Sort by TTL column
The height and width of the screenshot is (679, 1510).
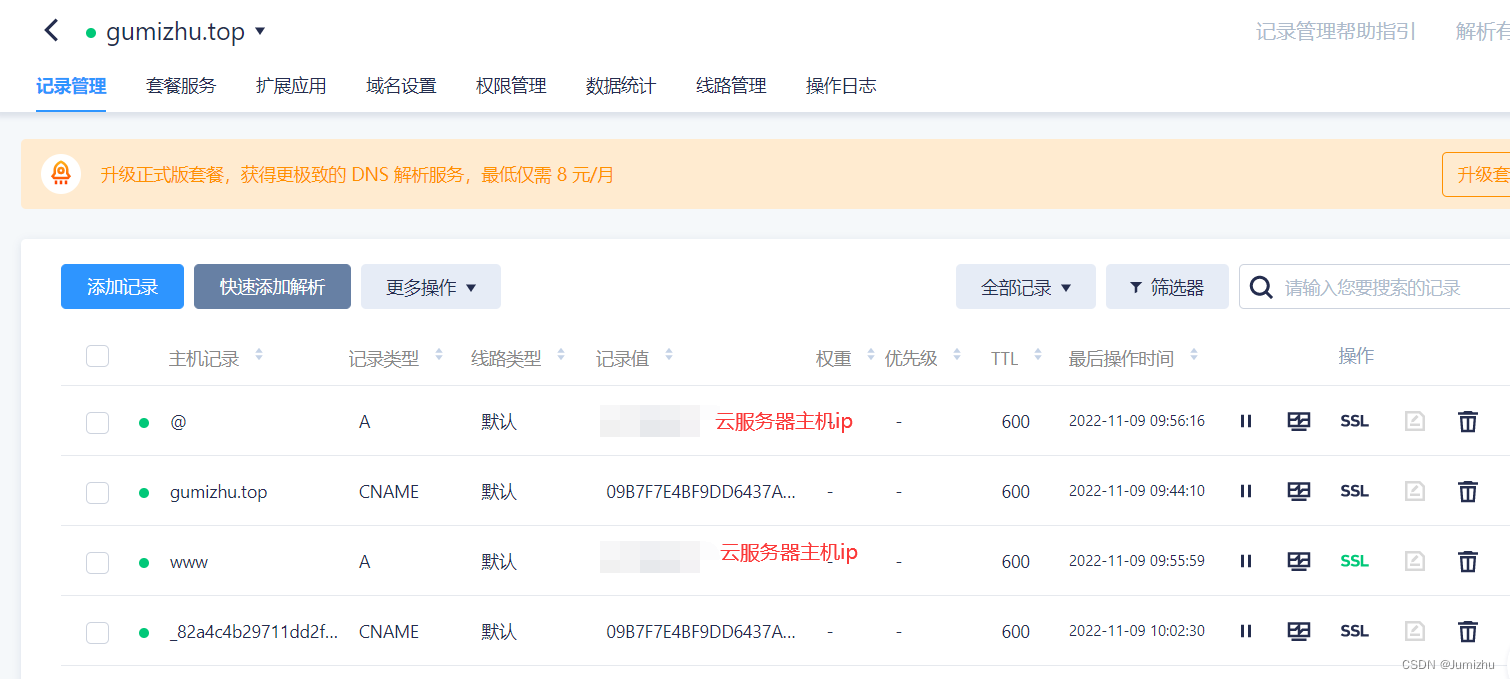tap(1038, 356)
